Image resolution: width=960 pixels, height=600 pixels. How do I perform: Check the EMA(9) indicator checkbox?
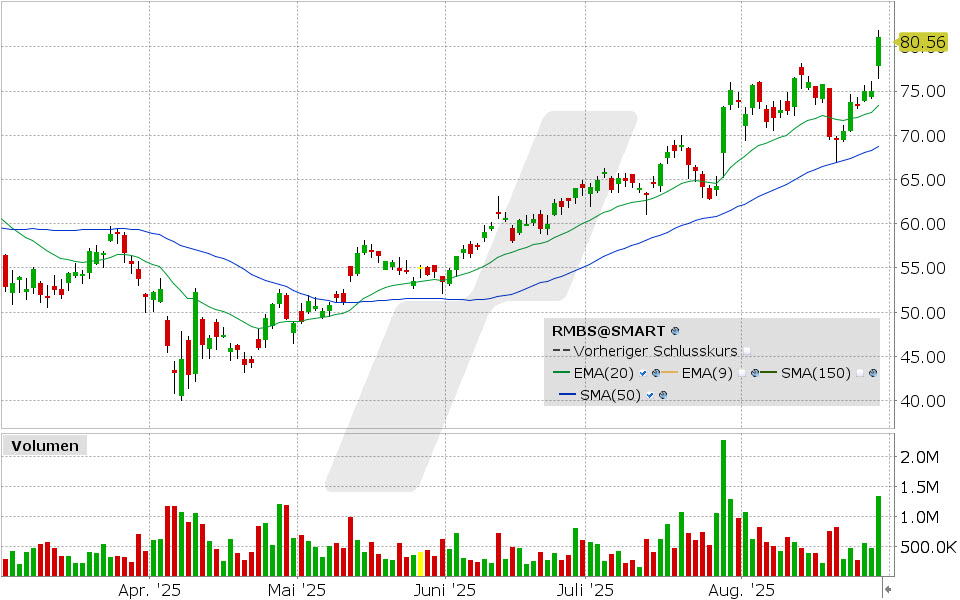tap(742, 373)
